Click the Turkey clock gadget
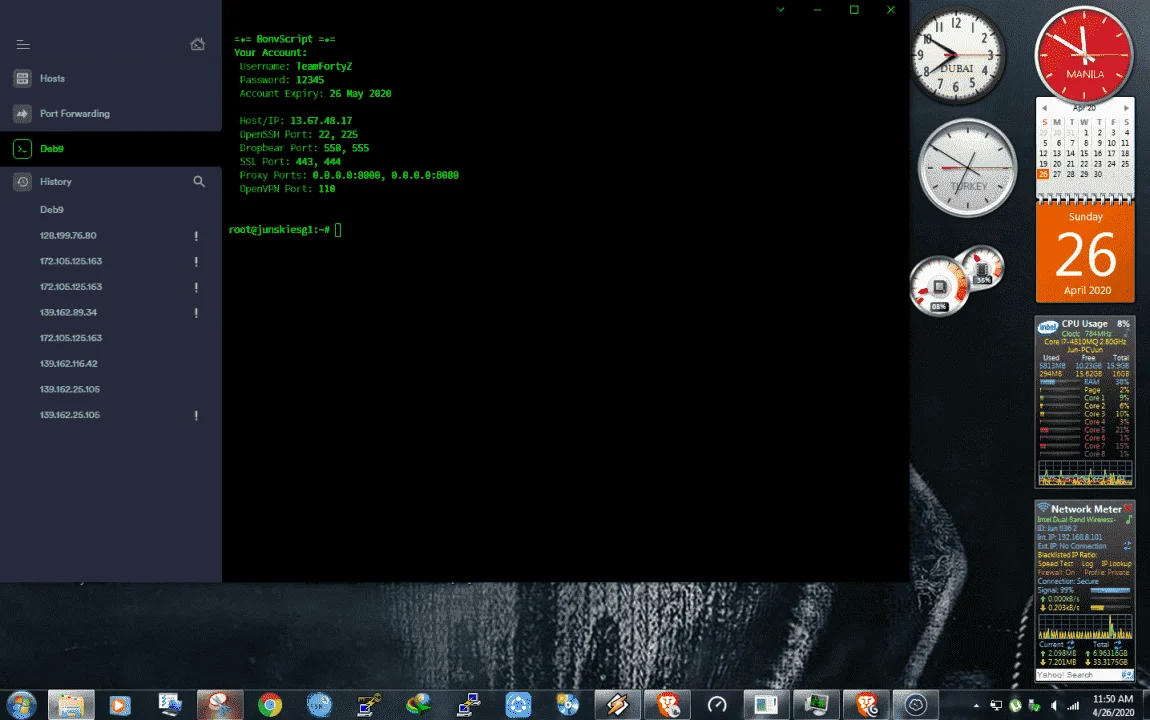The height and width of the screenshot is (720, 1150). coord(967,168)
